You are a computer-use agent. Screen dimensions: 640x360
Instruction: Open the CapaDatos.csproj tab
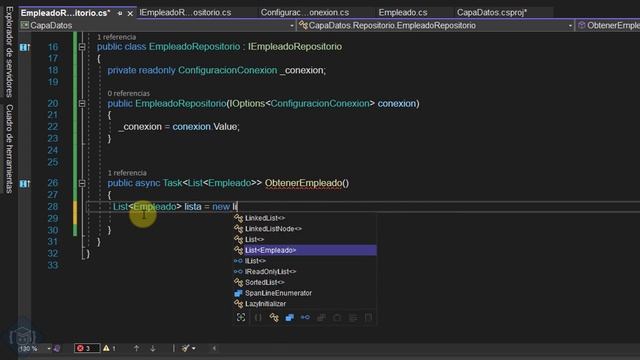492,13
